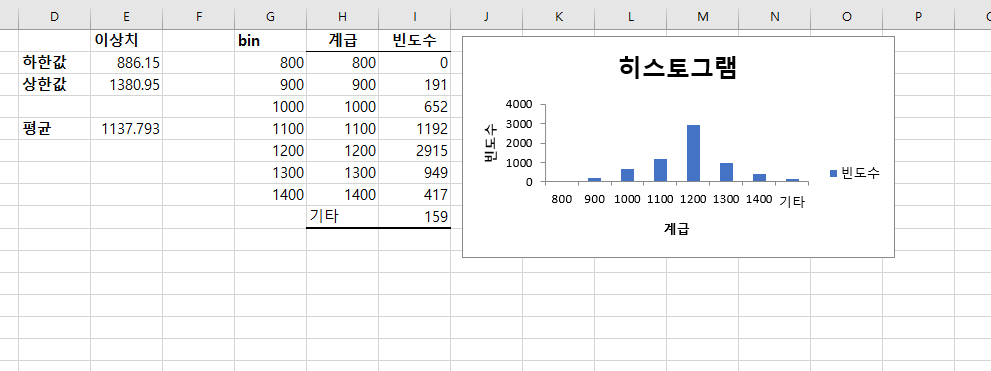The image size is (991, 371).
Task: Click the 계급 value 1200 in column H
Action: [343, 150]
